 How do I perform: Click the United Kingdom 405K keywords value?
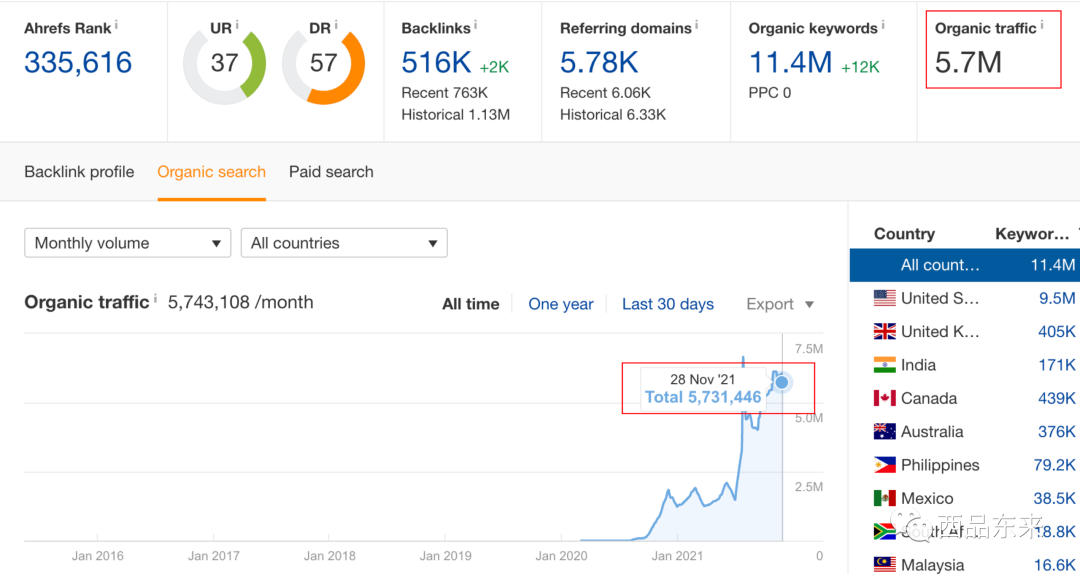point(1057,331)
